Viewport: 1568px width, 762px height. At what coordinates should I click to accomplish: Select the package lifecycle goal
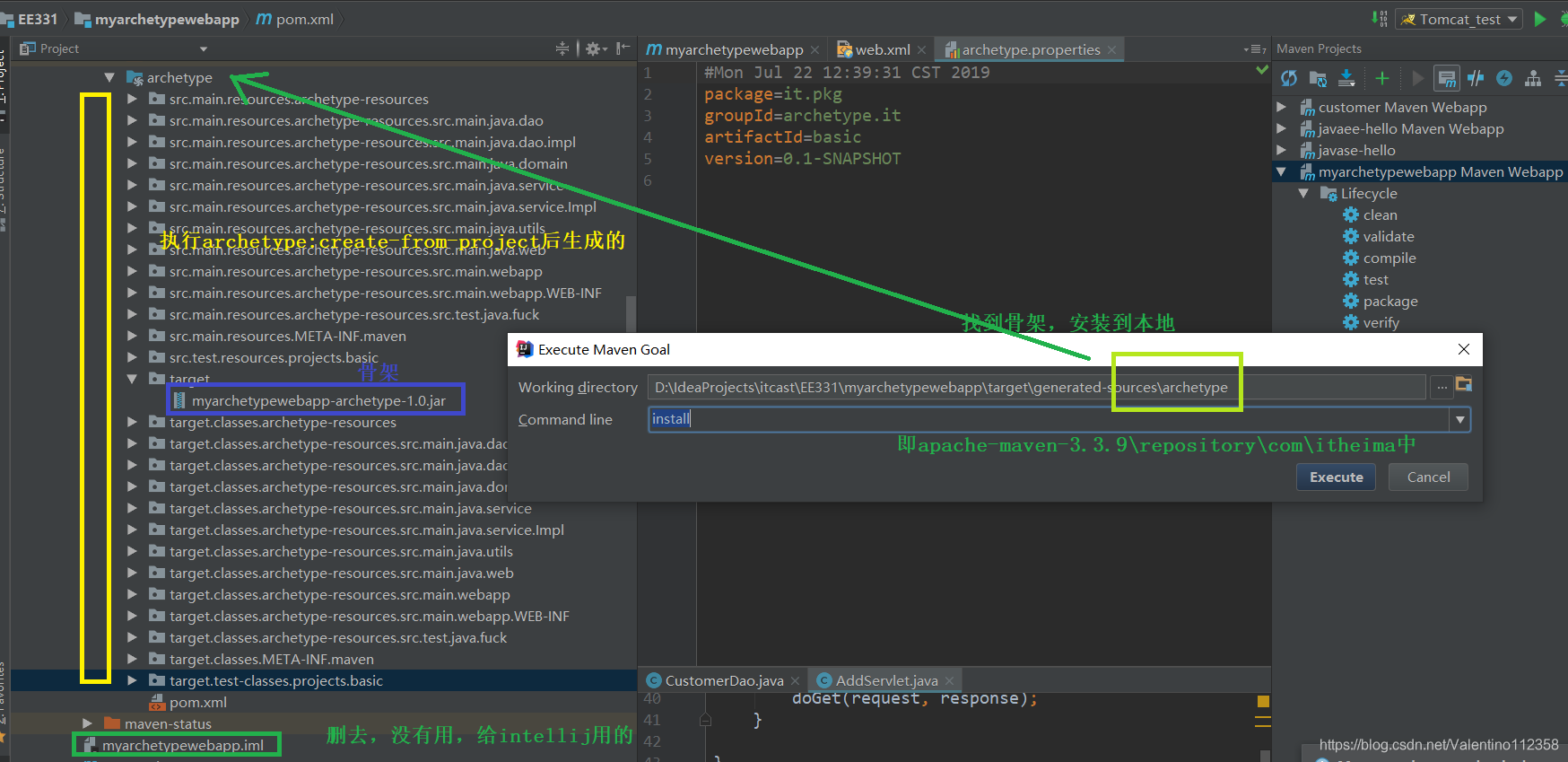click(x=1381, y=301)
